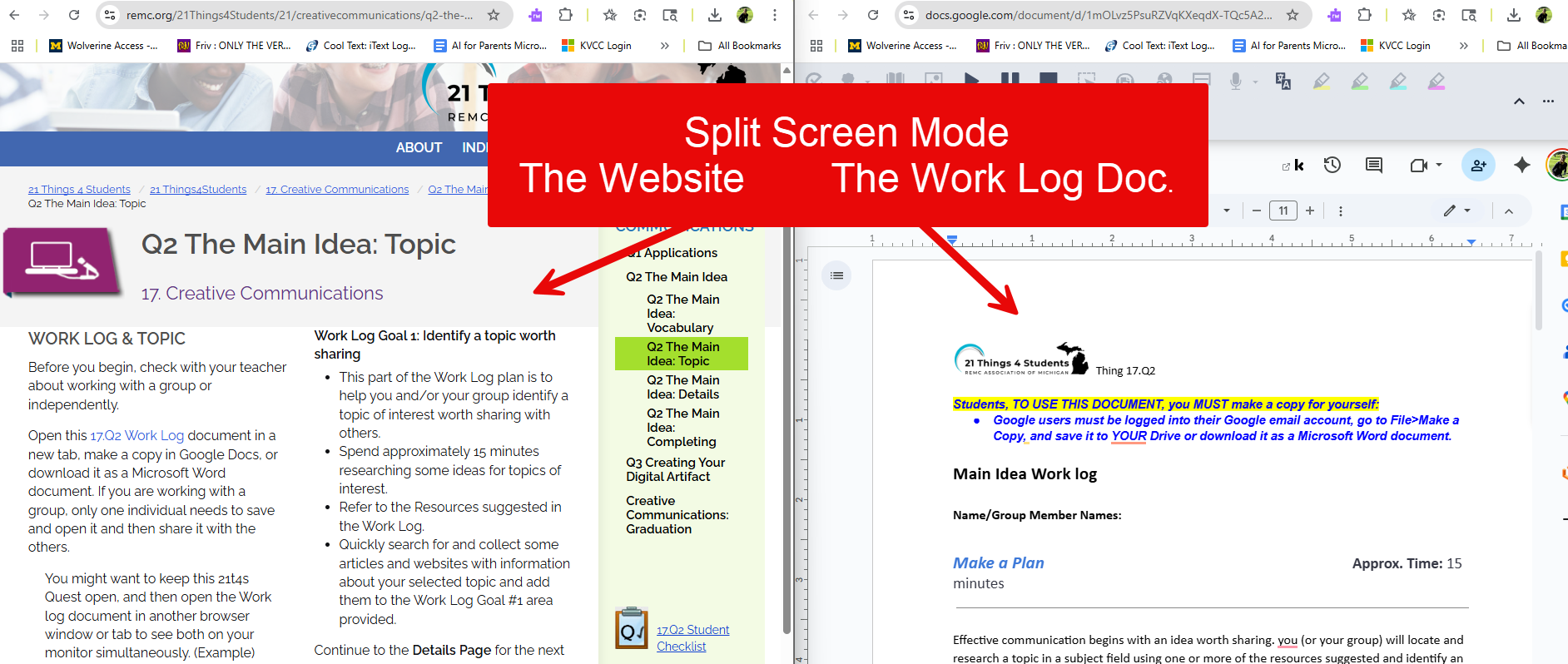This screenshot has height=664, width=1568.
Task: Select Q2 The Main Idea: Completing sidebar item
Action: [683, 428]
